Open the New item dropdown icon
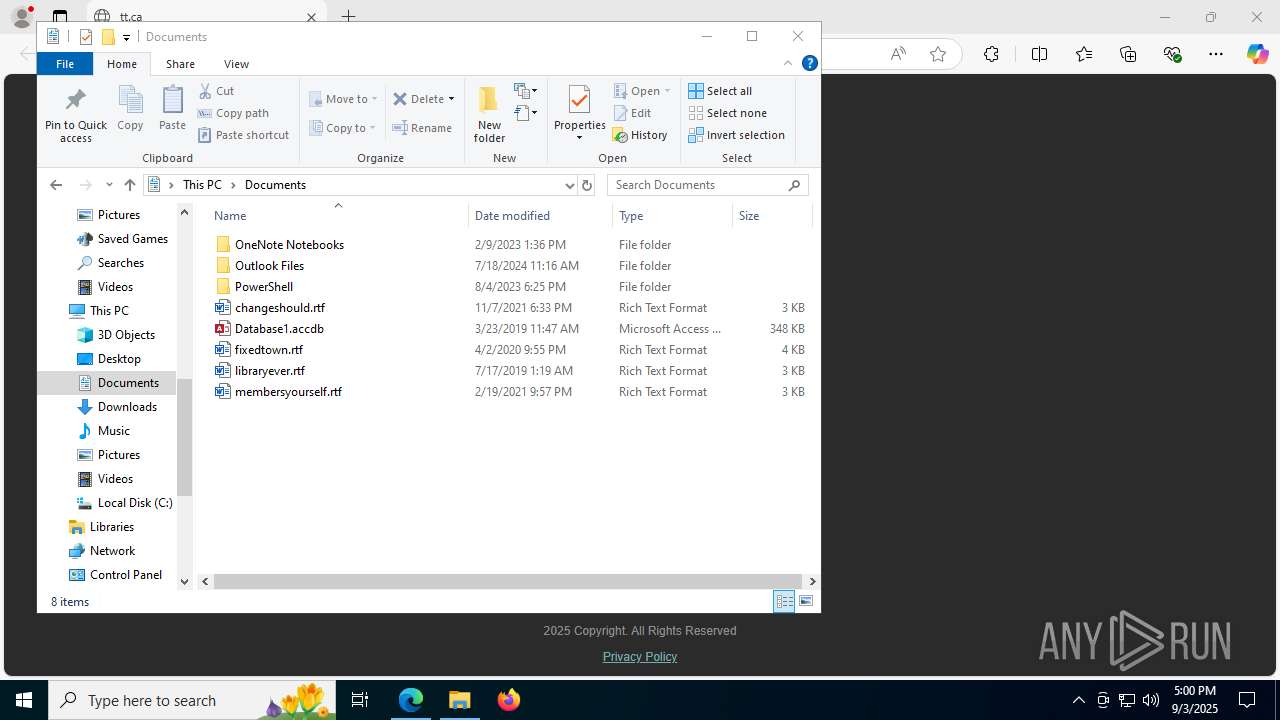1280x720 pixels. (x=526, y=91)
